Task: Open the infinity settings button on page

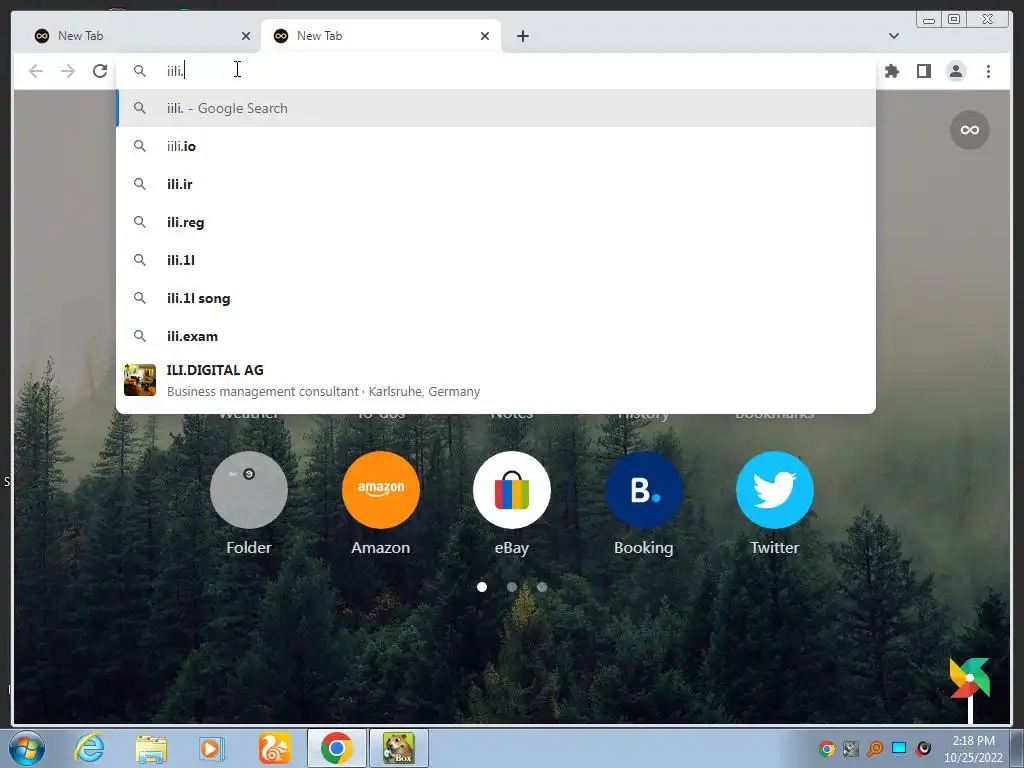Action: point(970,130)
